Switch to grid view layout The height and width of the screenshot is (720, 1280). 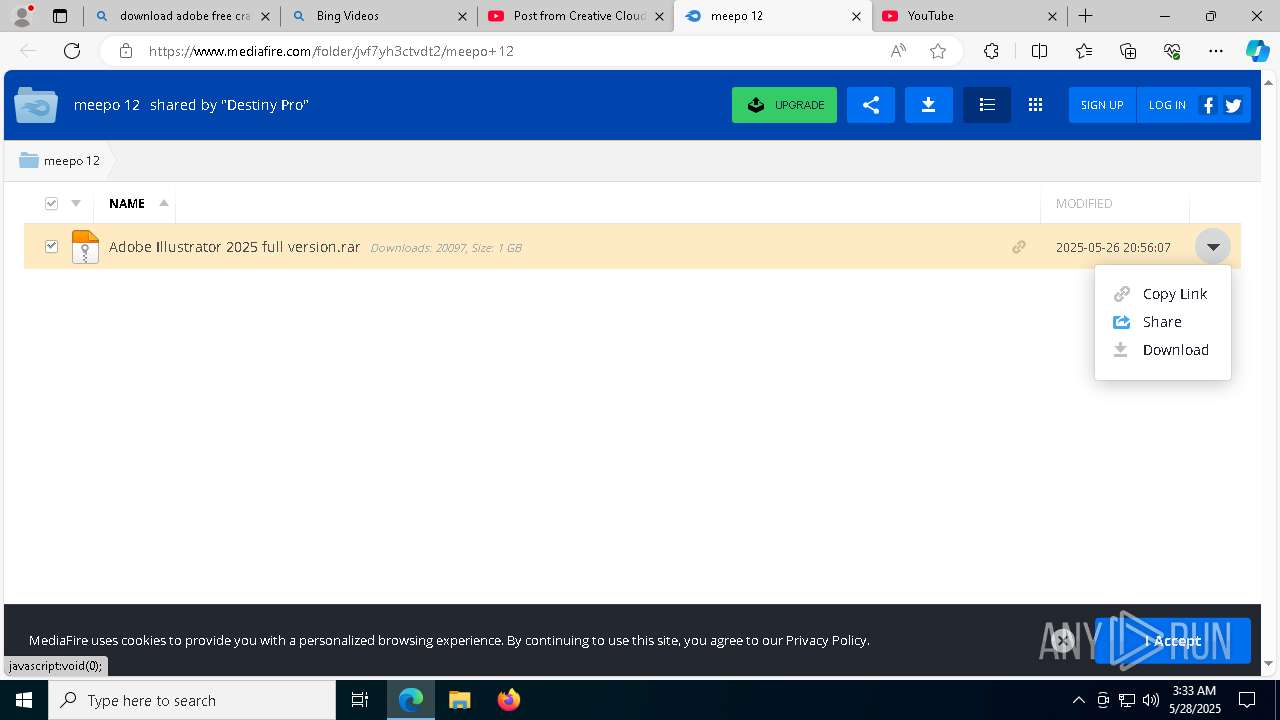tap(1035, 105)
